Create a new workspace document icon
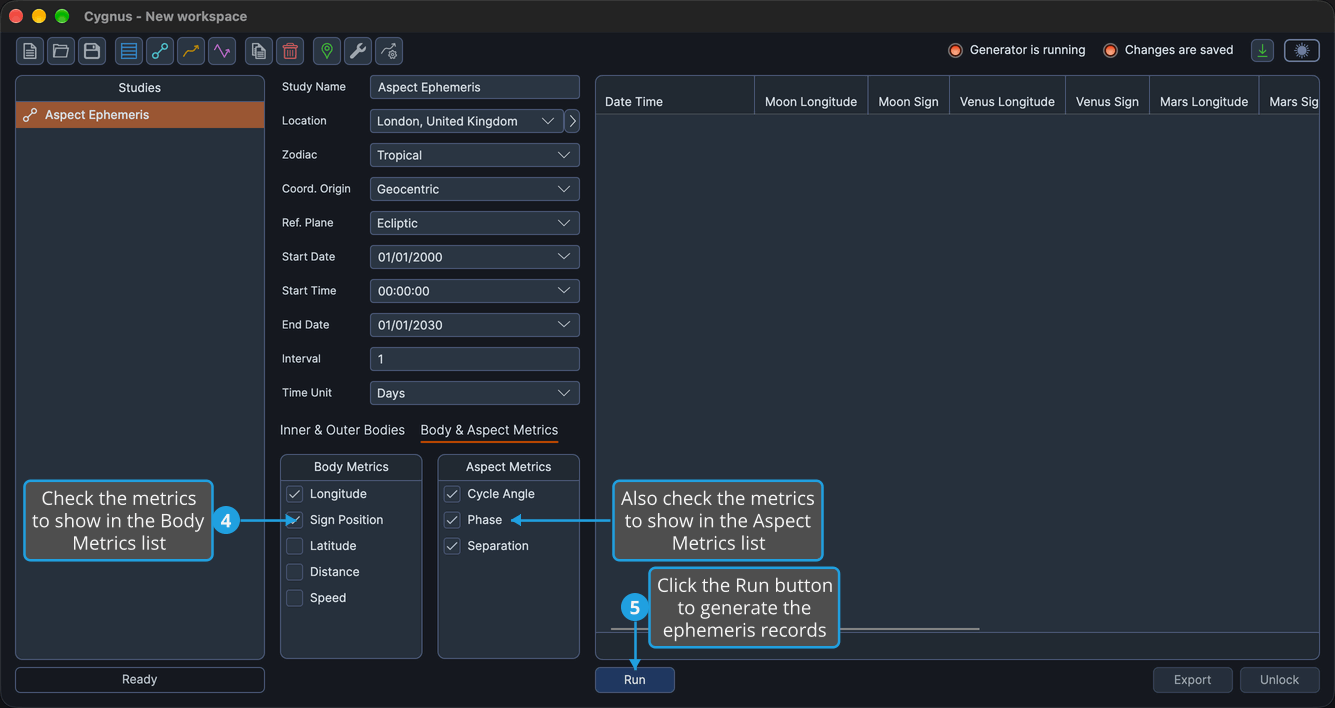The image size is (1335, 708). pos(30,51)
